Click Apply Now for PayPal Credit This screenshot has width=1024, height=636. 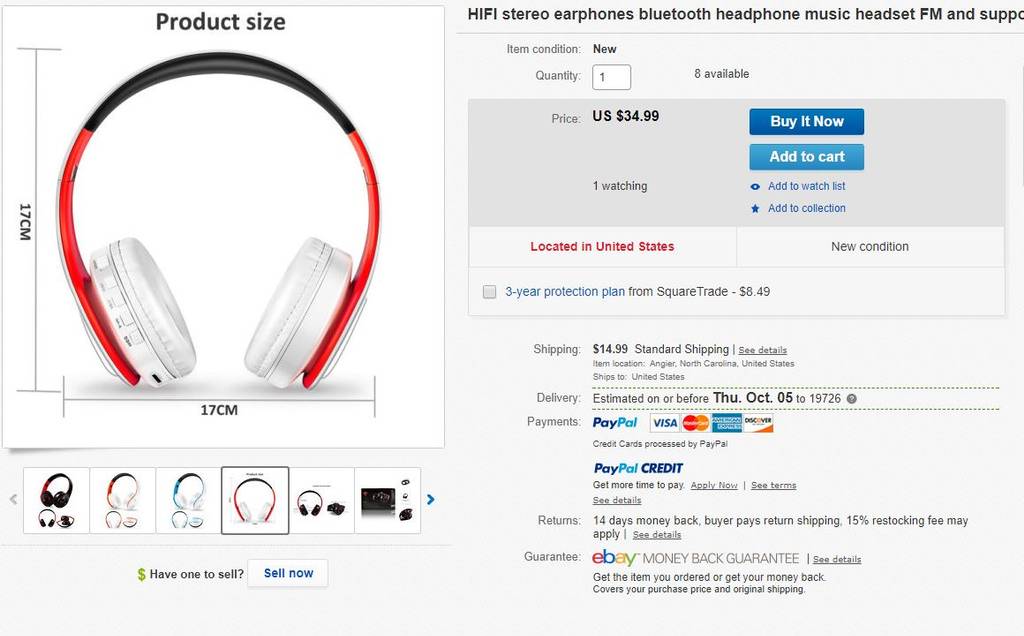pos(714,486)
